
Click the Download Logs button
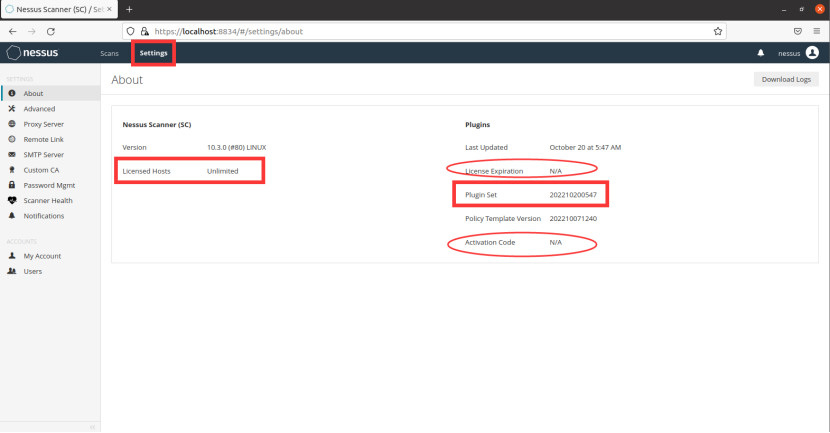click(x=786, y=79)
